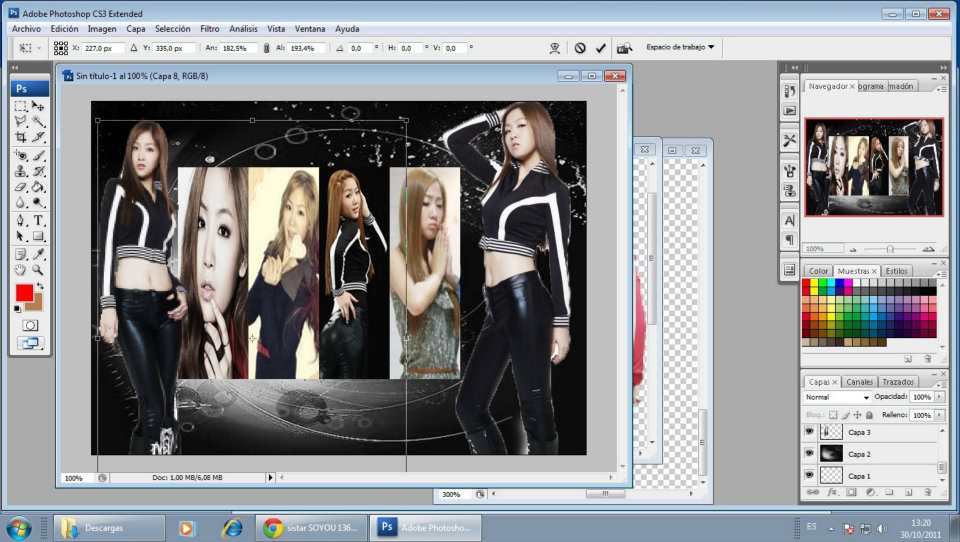960x542 pixels.
Task: Select the Blur tool
Action: 21,202
